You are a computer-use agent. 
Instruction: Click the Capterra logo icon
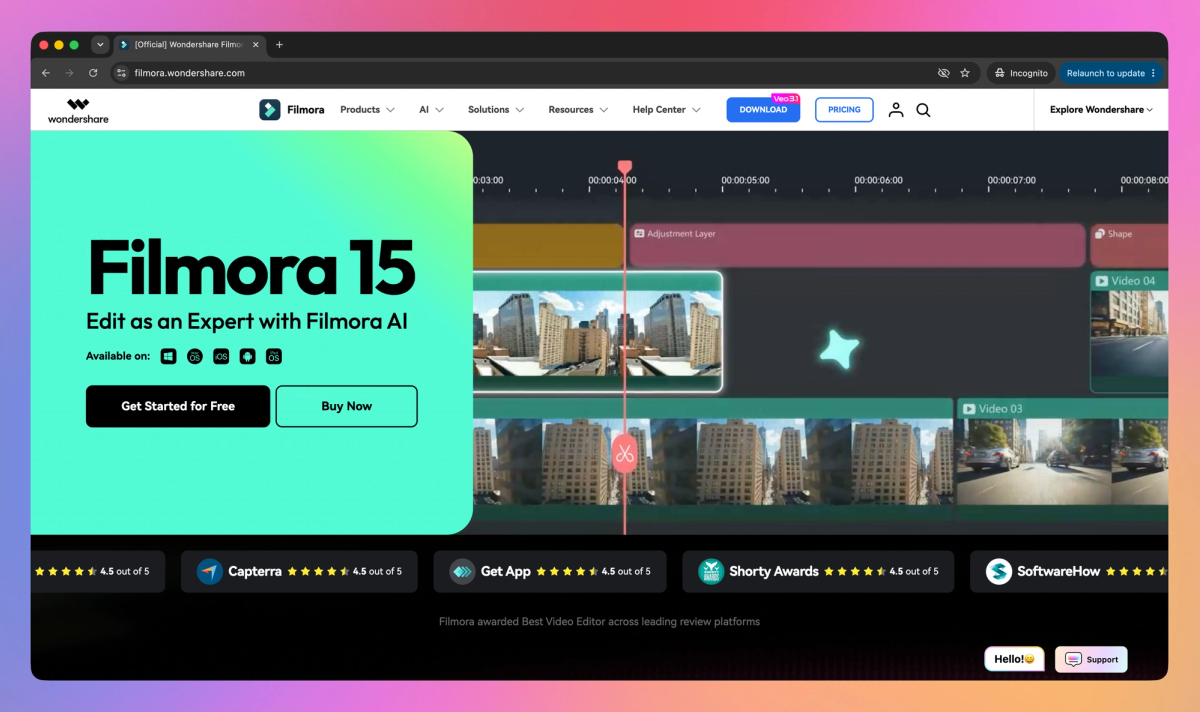[209, 571]
